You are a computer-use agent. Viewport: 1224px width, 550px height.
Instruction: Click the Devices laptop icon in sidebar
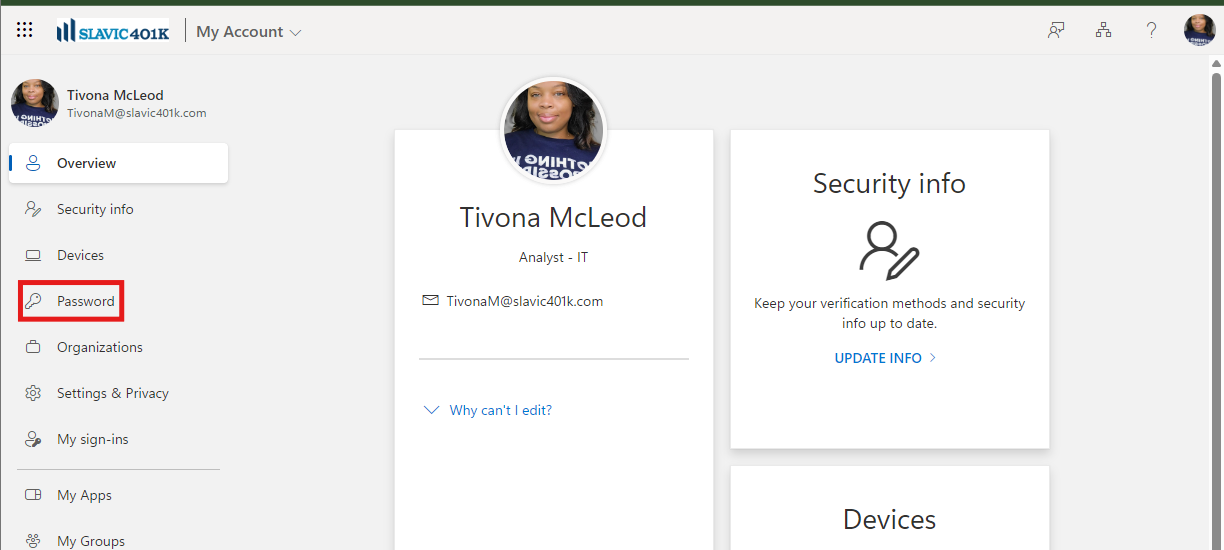pos(33,256)
